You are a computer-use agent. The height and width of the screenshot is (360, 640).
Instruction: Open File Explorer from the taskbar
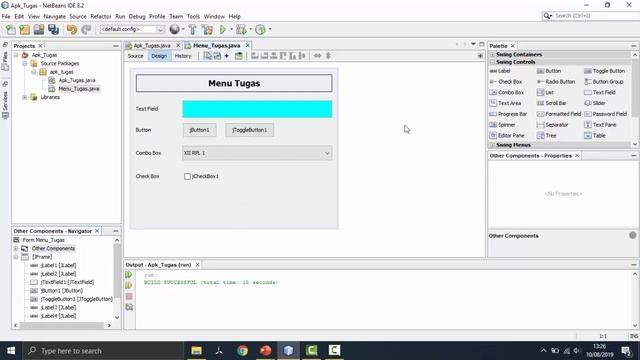[196, 351]
